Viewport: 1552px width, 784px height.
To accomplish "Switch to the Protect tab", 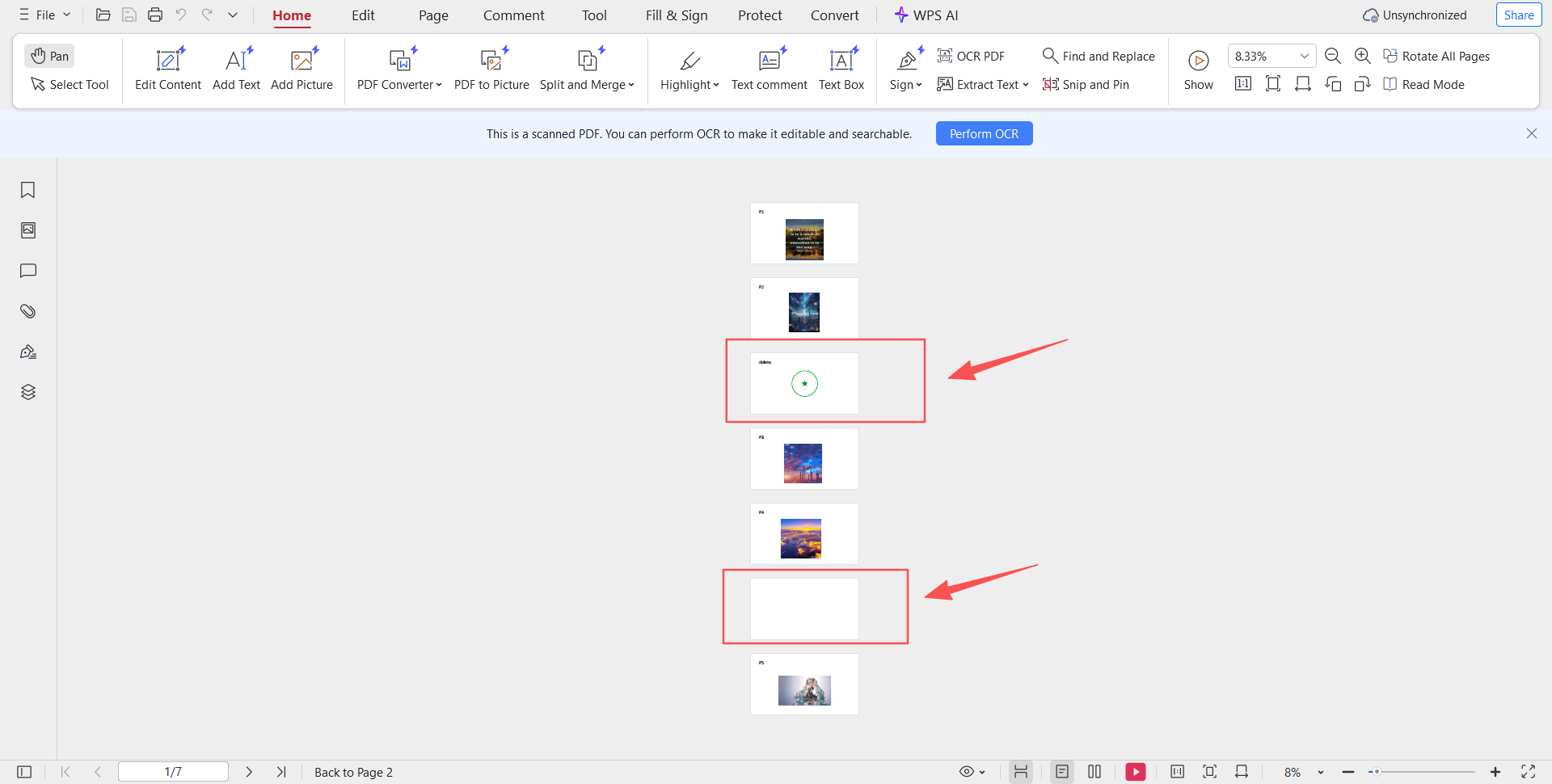I will pyautogui.click(x=760, y=15).
